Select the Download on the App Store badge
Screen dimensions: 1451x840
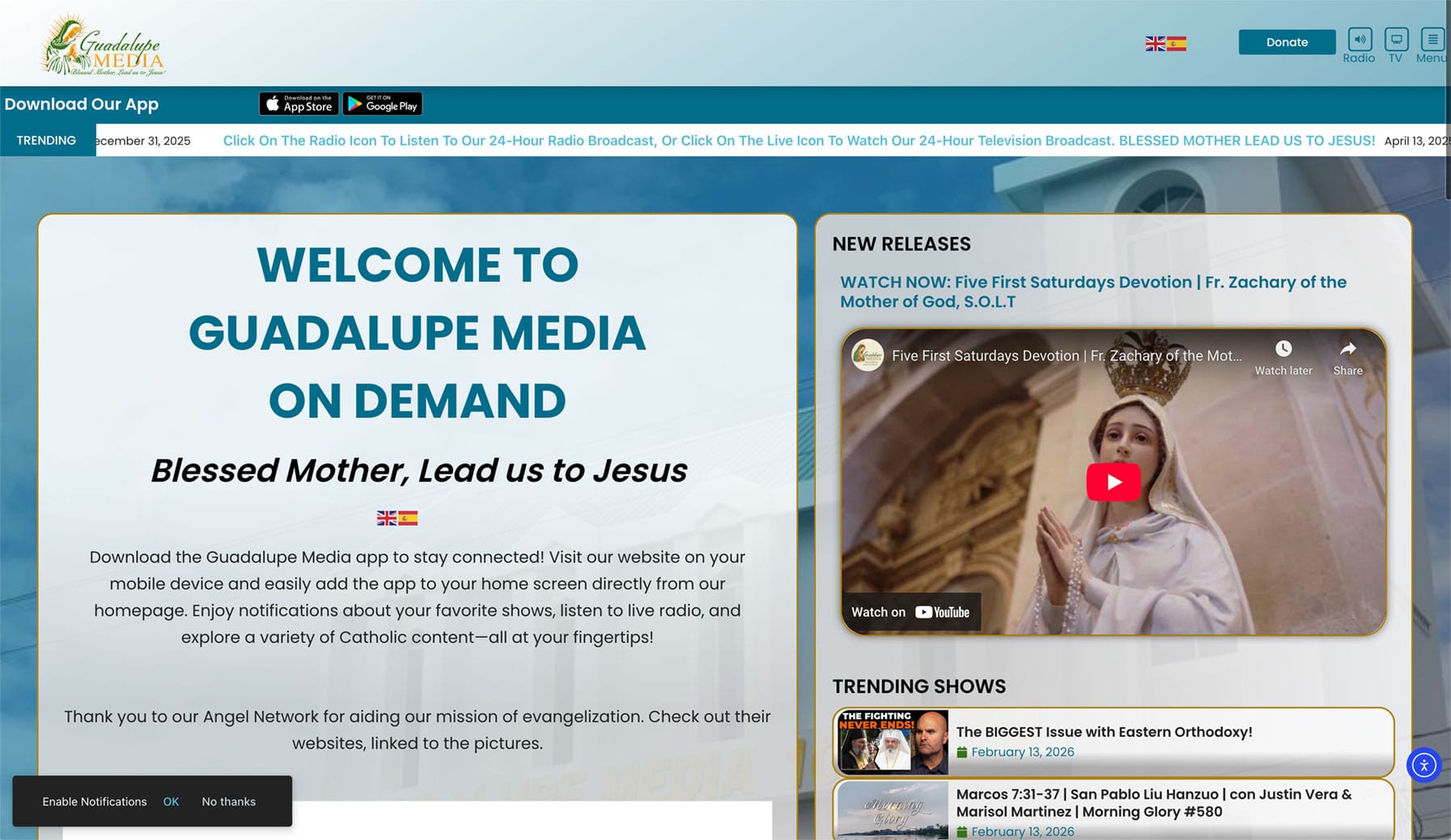298,104
